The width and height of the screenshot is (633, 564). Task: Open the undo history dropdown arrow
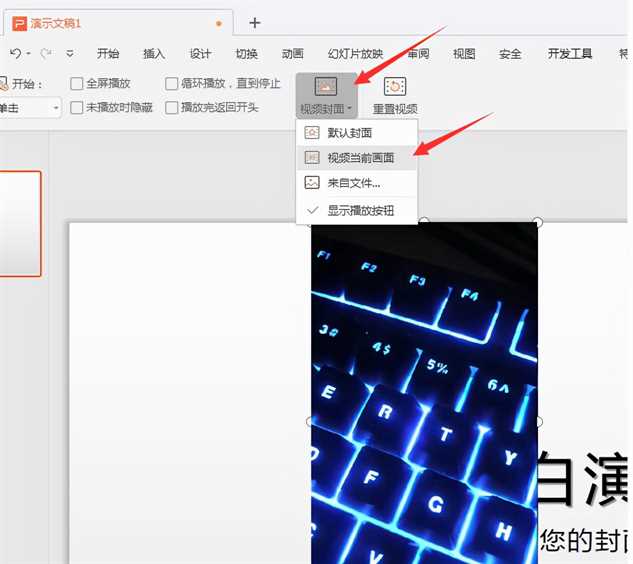pos(29,54)
